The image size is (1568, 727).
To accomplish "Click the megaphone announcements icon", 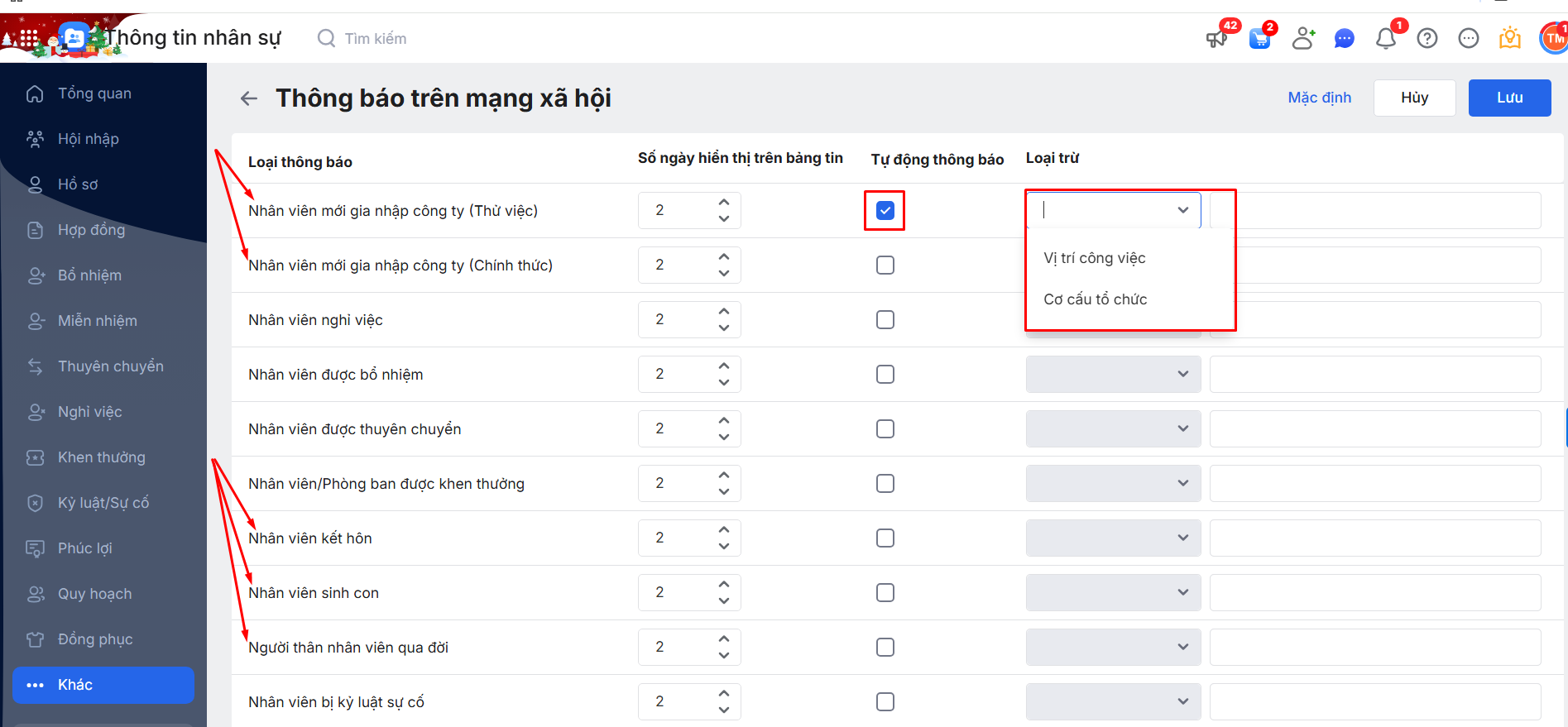I will point(1216,38).
